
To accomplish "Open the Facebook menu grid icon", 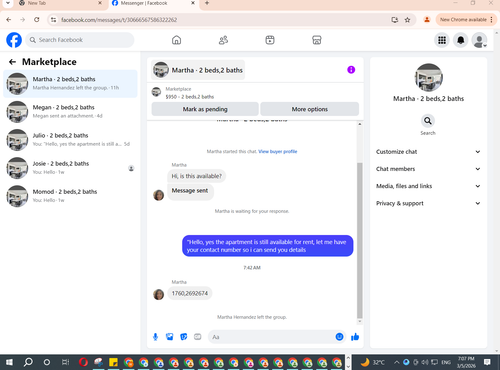I will [x=442, y=40].
